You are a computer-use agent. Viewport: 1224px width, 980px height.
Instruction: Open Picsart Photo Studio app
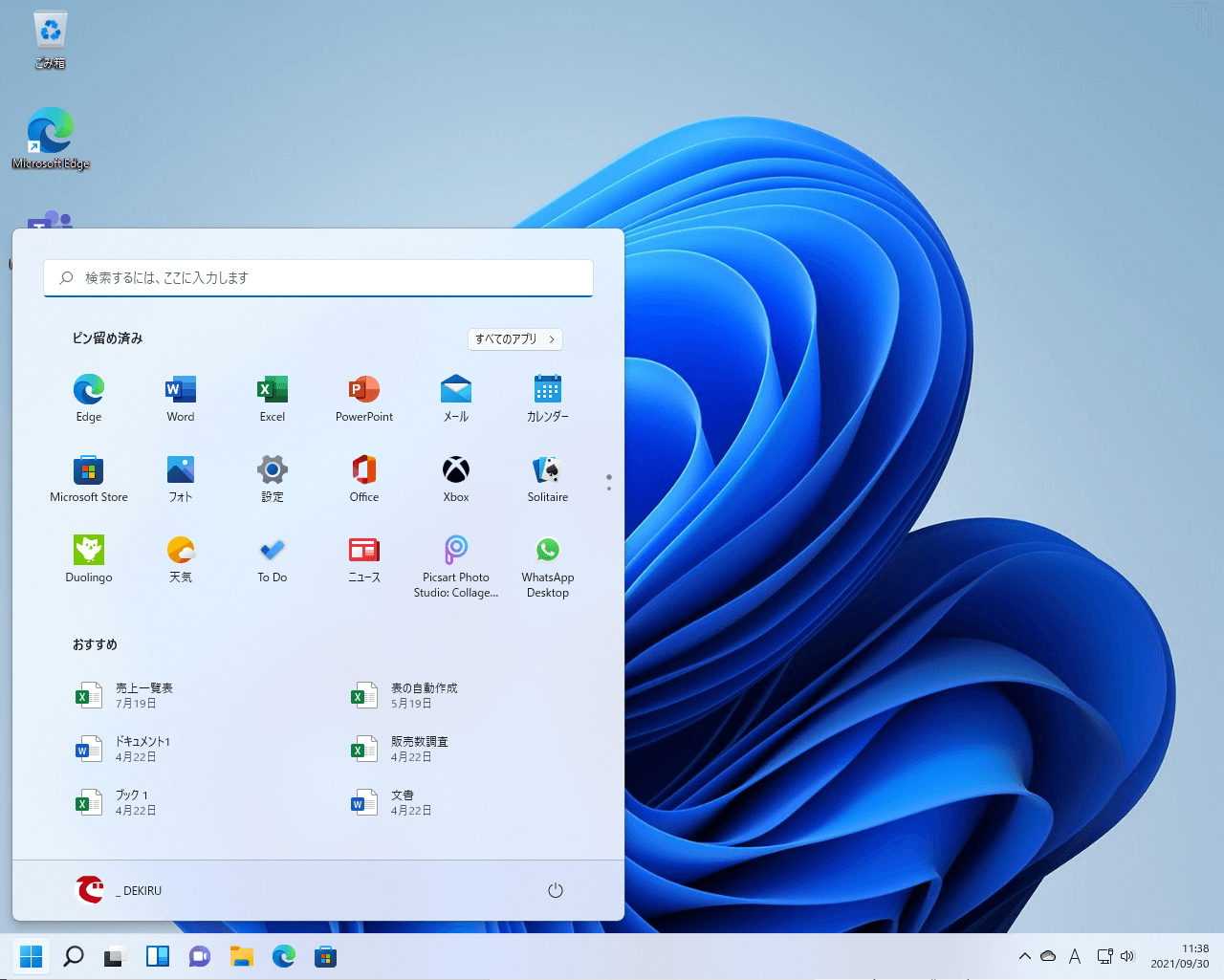(456, 566)
